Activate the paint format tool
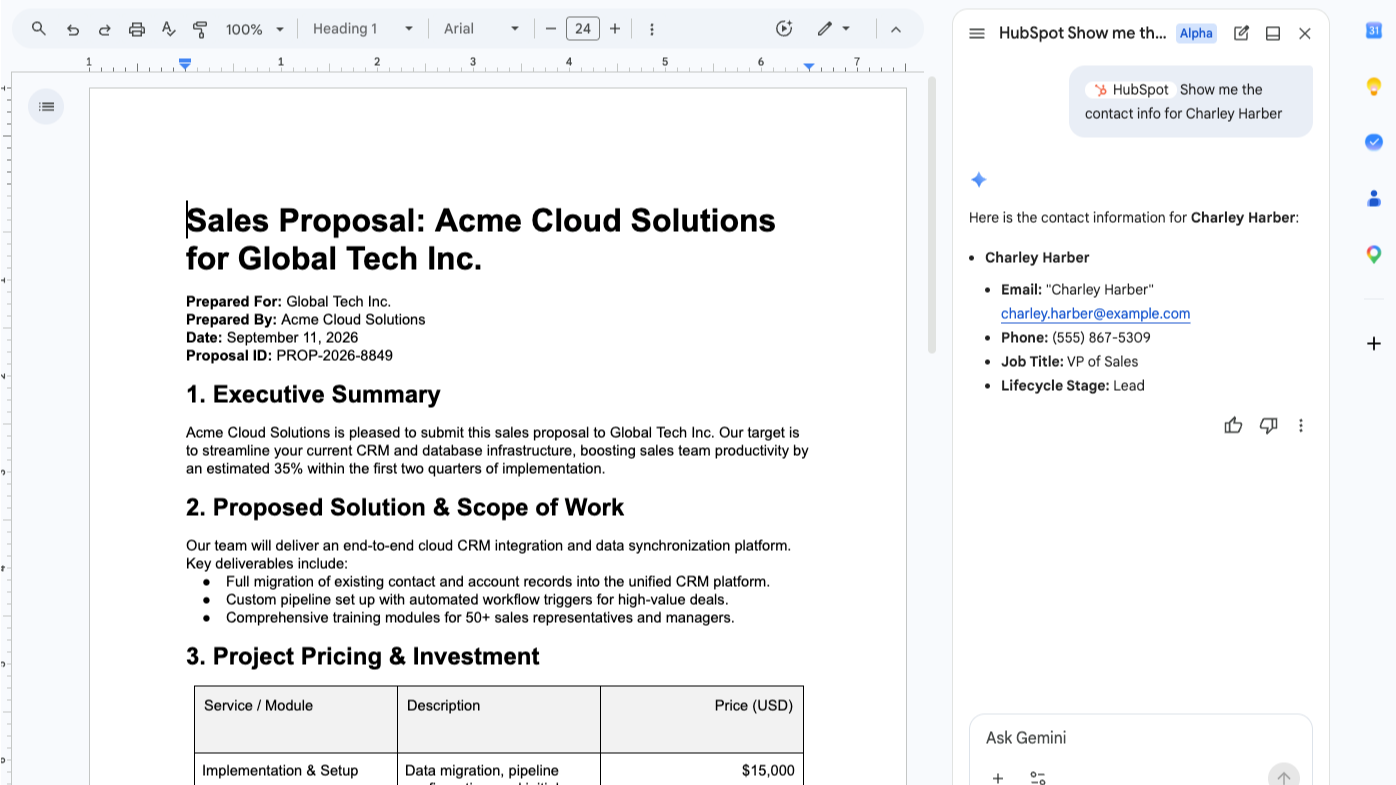This screenshot has width=1396, height=785. 200,29
